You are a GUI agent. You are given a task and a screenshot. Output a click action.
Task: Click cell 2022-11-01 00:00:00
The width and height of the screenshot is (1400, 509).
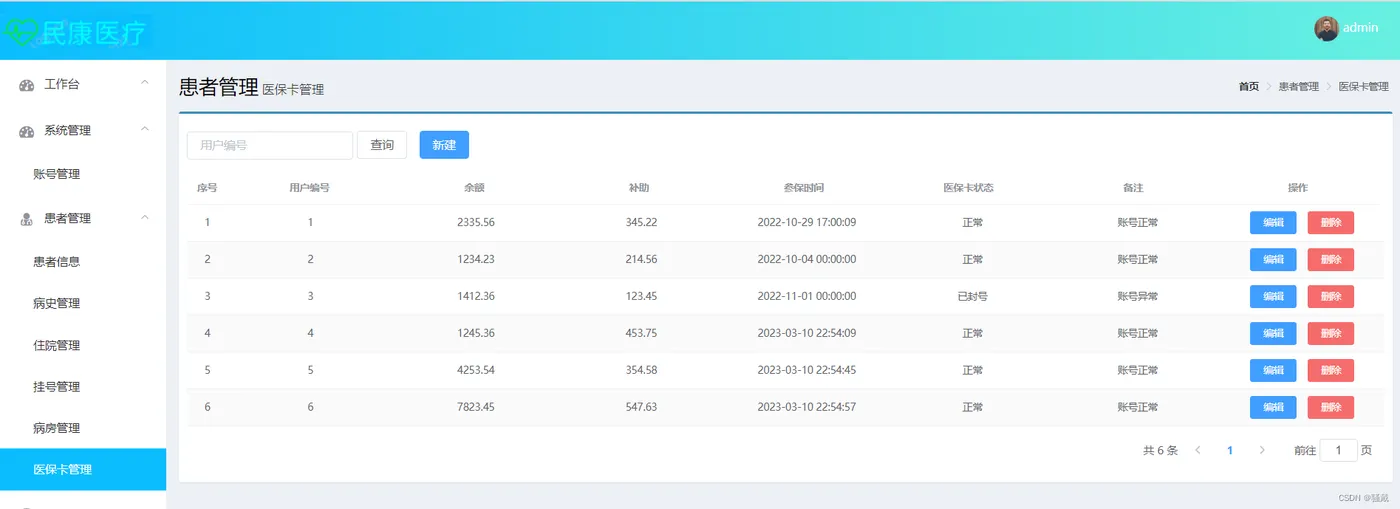point(807,296)
